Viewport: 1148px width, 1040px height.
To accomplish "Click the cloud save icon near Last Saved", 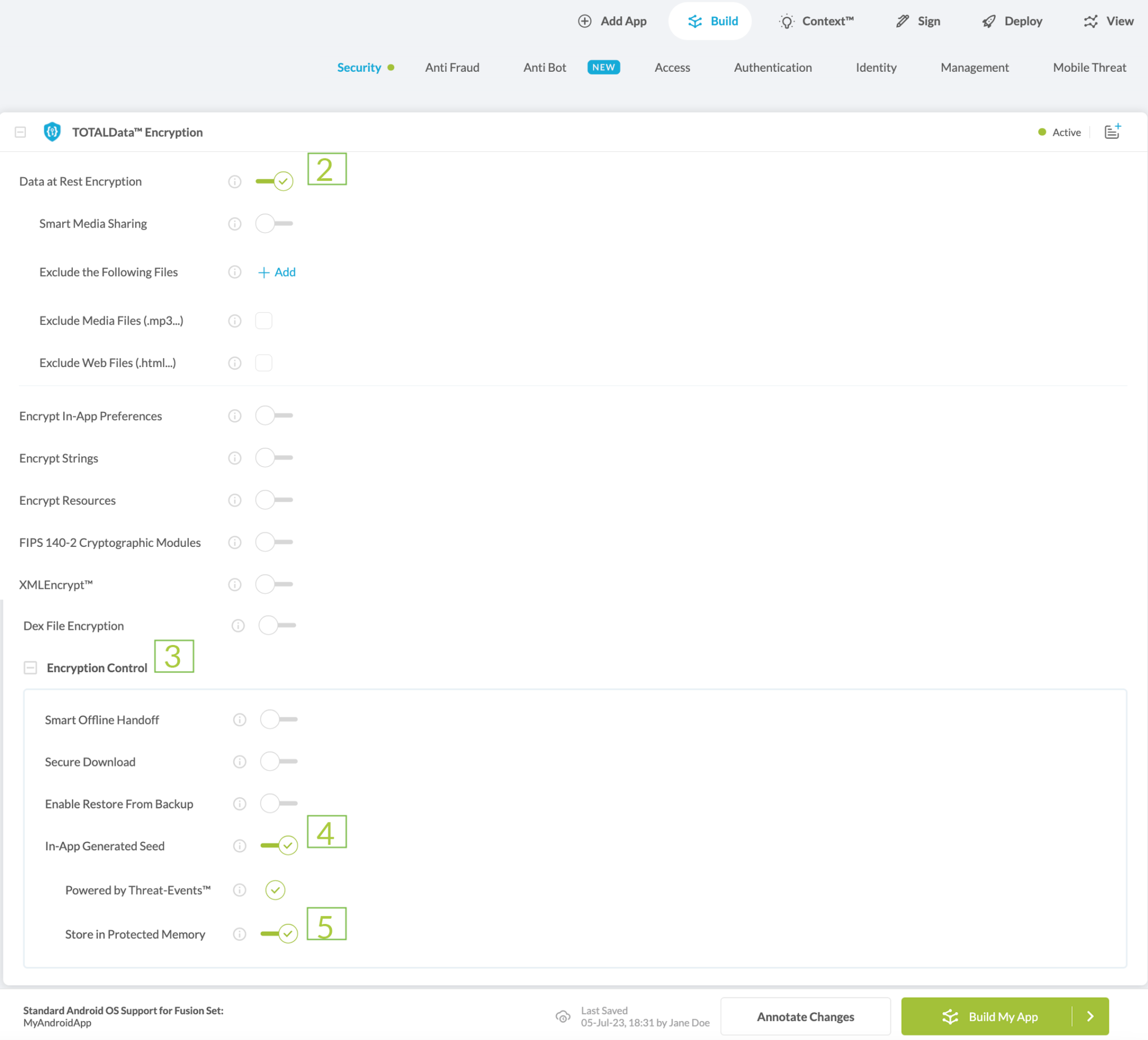I will pyautogui.click(x=563, y=1016).
